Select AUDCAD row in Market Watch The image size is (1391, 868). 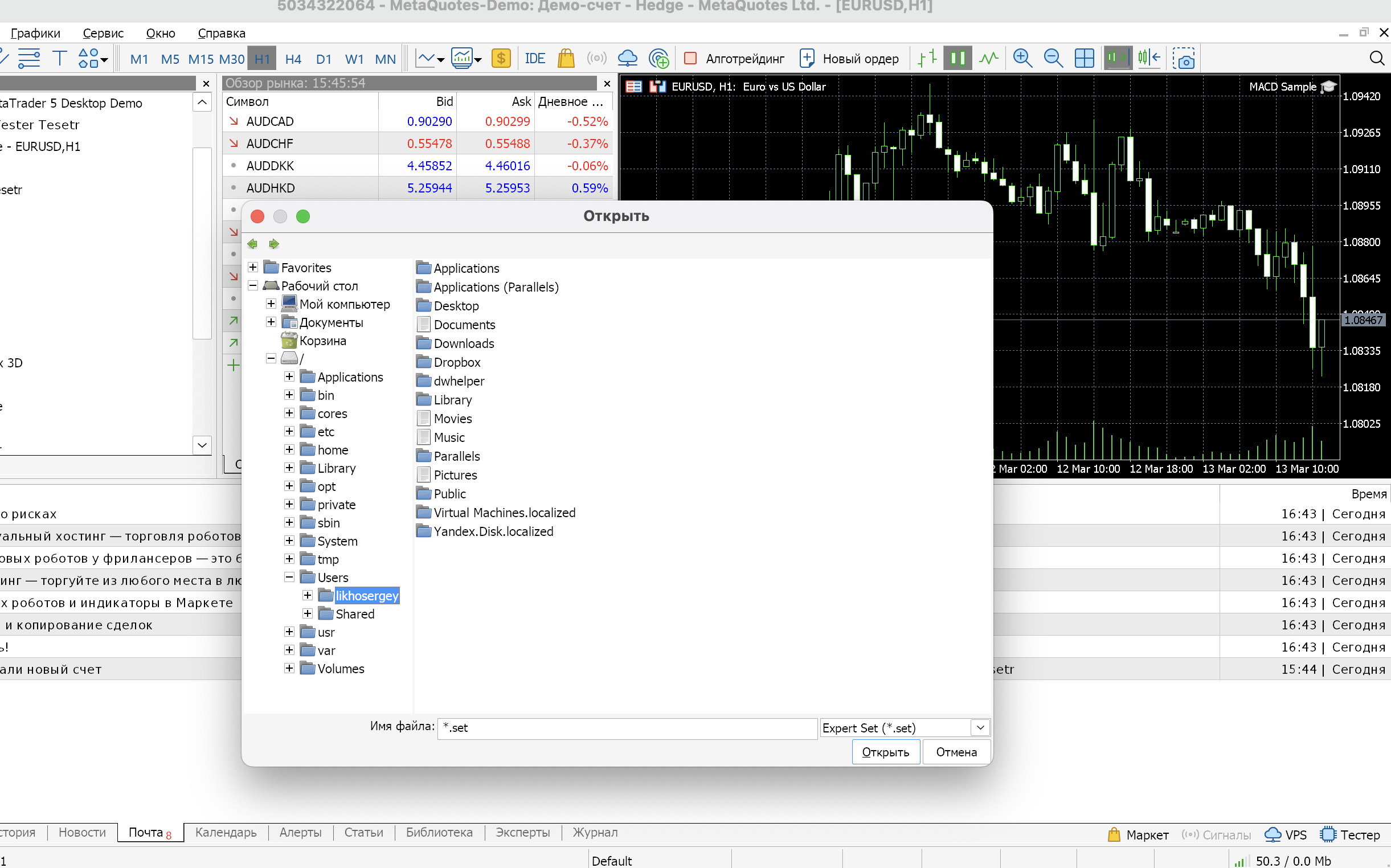pos(418,122)
